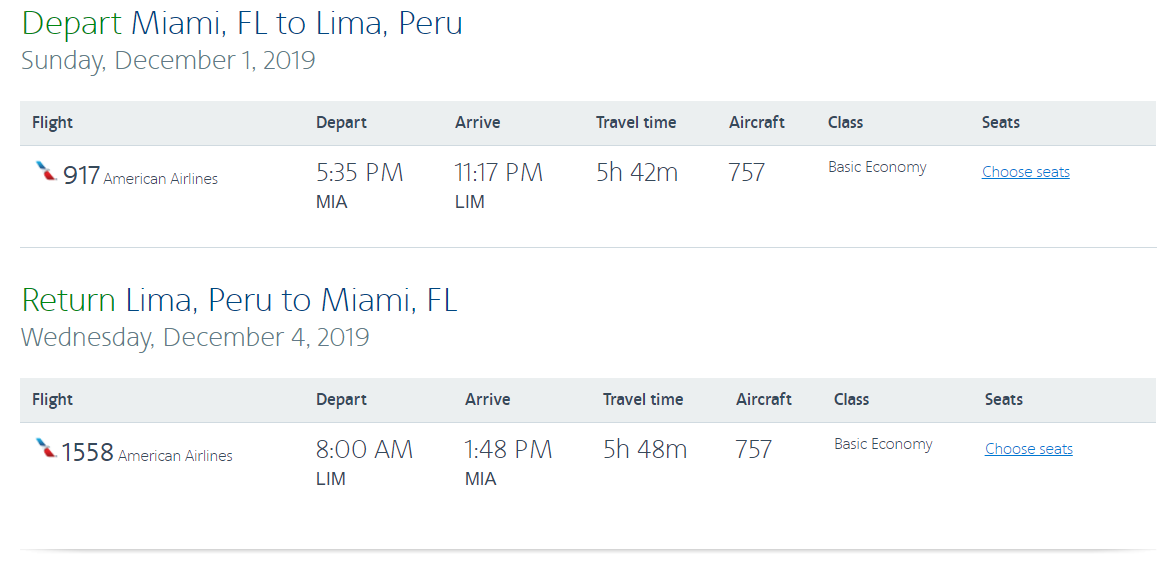
Task: Click flight number 1558
Action: click(x=88, y=453)
